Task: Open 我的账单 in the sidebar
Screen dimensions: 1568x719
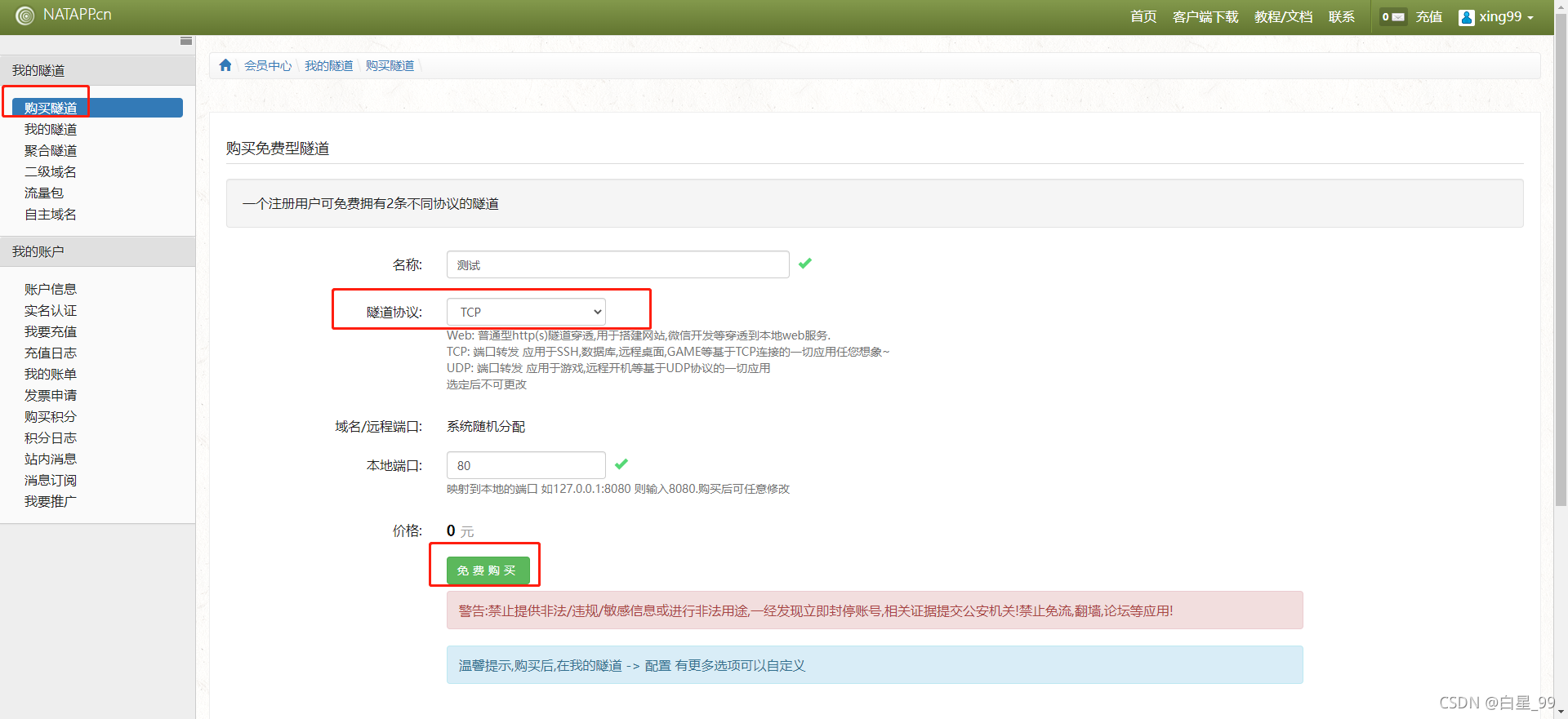Action: tap(51, 374)
